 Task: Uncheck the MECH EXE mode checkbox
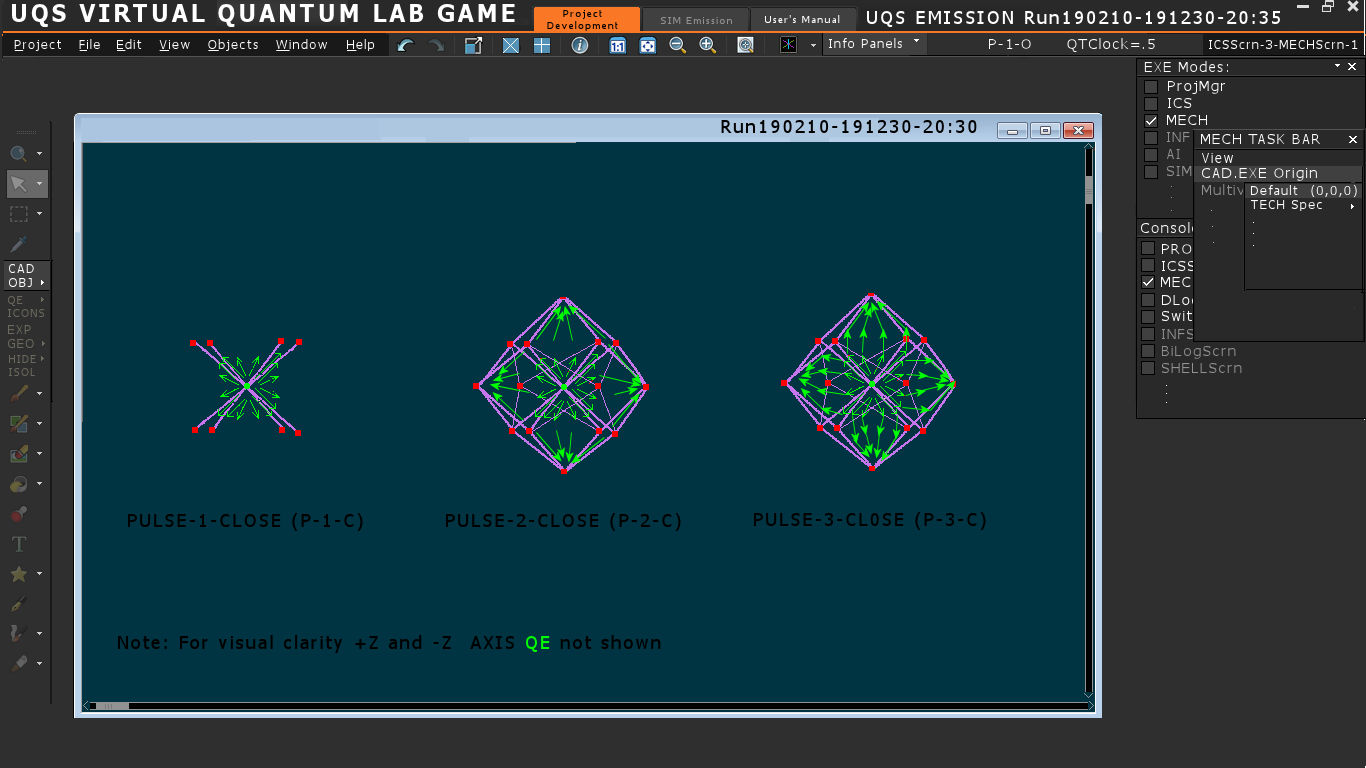[1151, 121]
